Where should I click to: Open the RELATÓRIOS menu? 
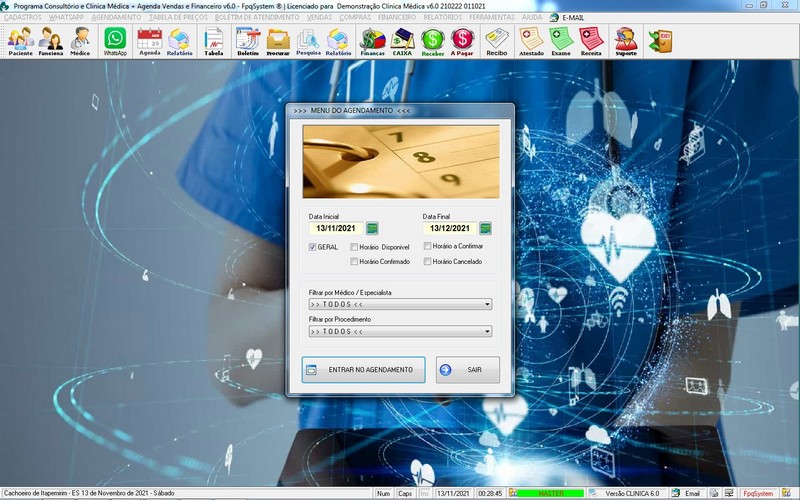click(x=442, y=17)
